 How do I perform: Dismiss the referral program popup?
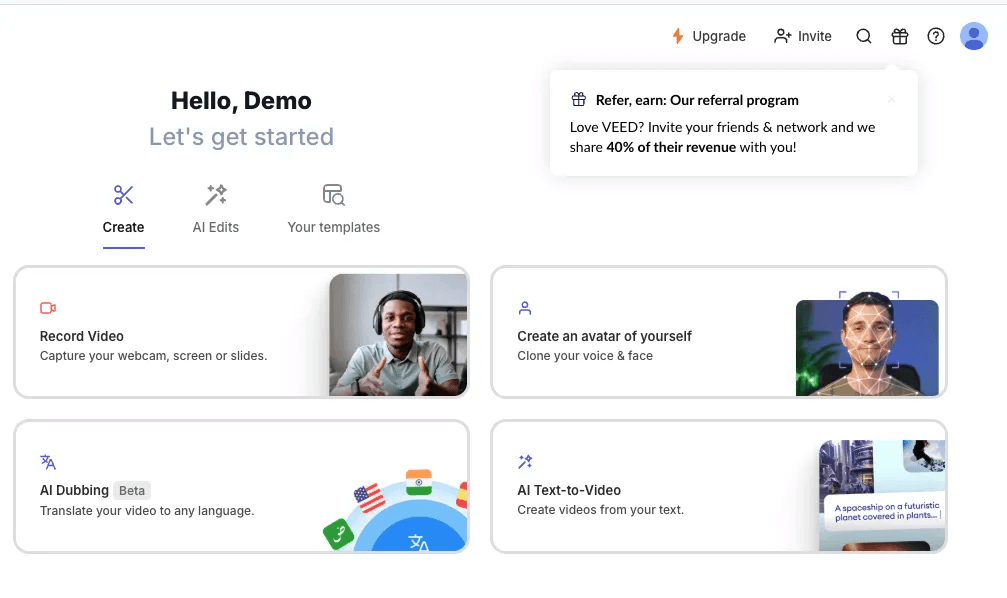[891, 99]
